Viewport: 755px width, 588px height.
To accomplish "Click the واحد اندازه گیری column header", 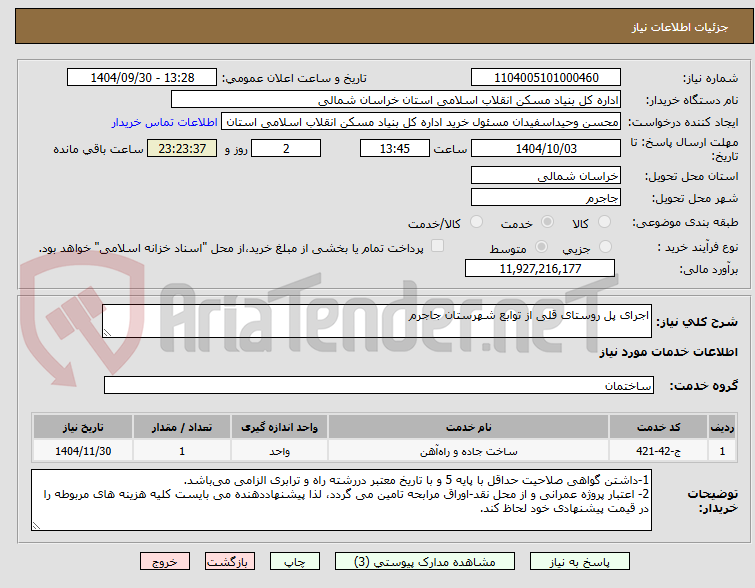I will click(x=279, y=427).
